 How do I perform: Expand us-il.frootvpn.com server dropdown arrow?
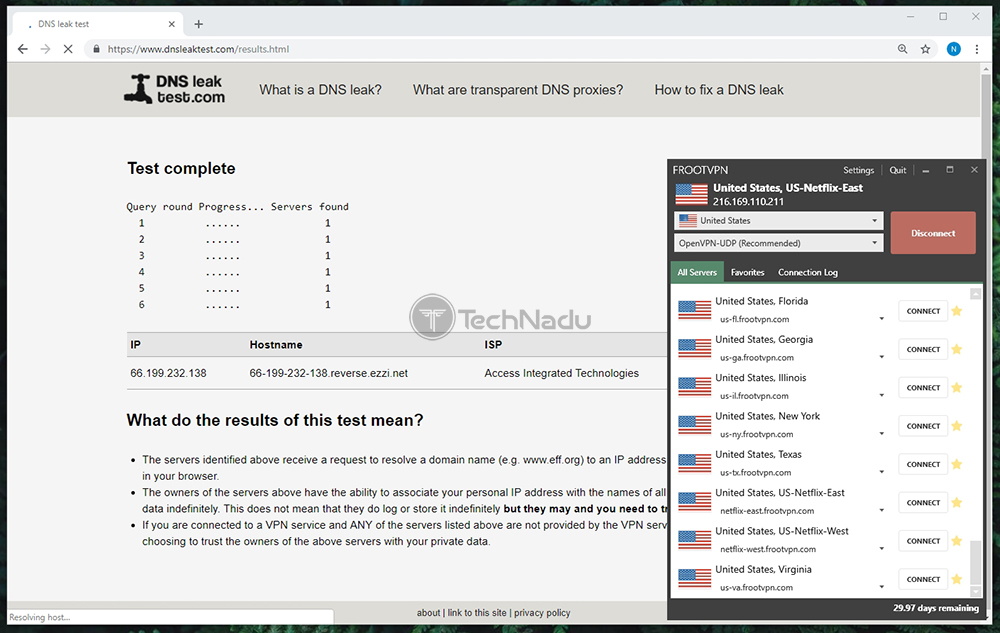click(x=881, y=395)
